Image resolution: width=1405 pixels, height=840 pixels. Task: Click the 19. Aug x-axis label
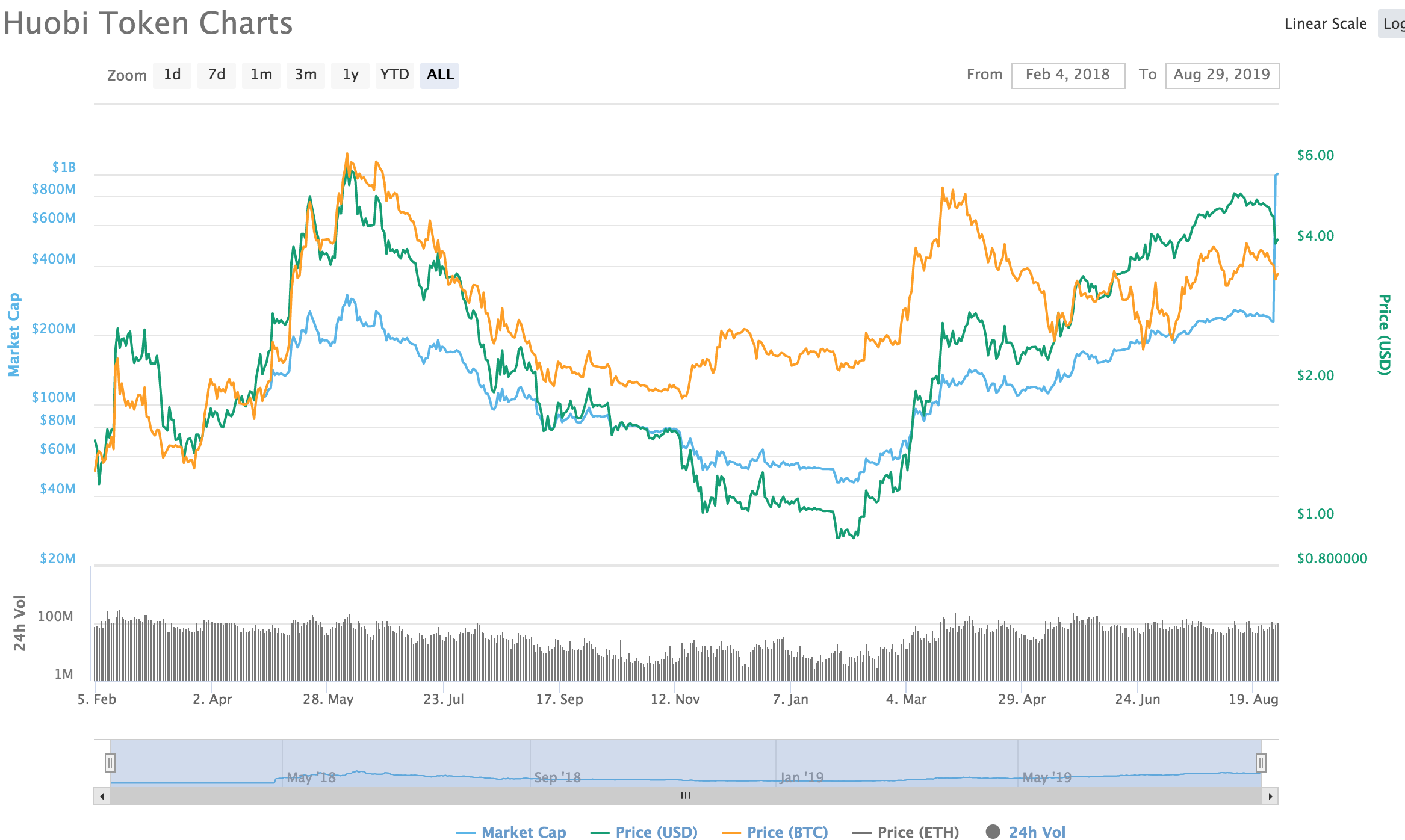coord(1253,699)
